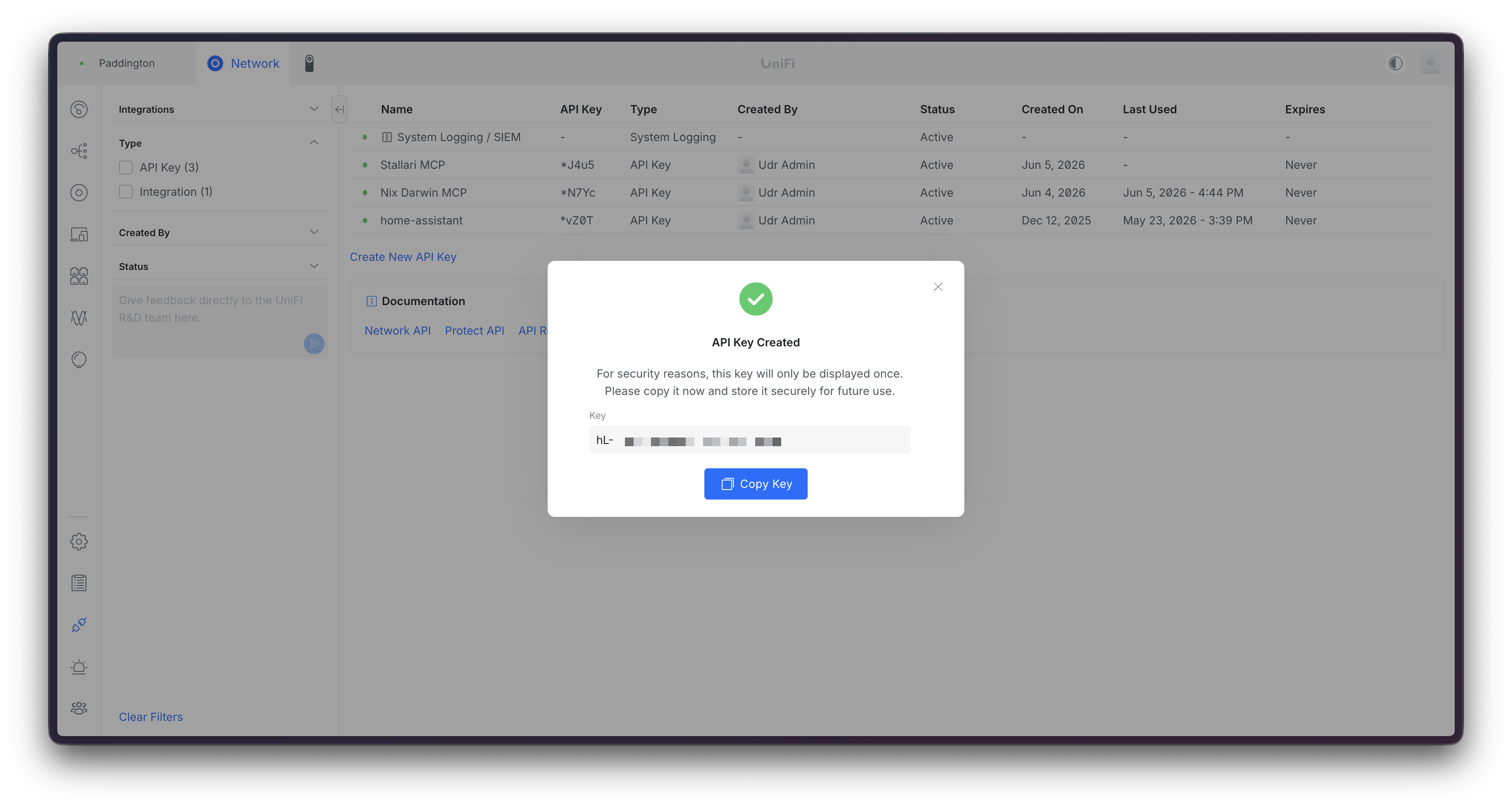The image size is (1512, 809).
Task: Open the Alarm siren sidebar icon
Action: (79, 666)
